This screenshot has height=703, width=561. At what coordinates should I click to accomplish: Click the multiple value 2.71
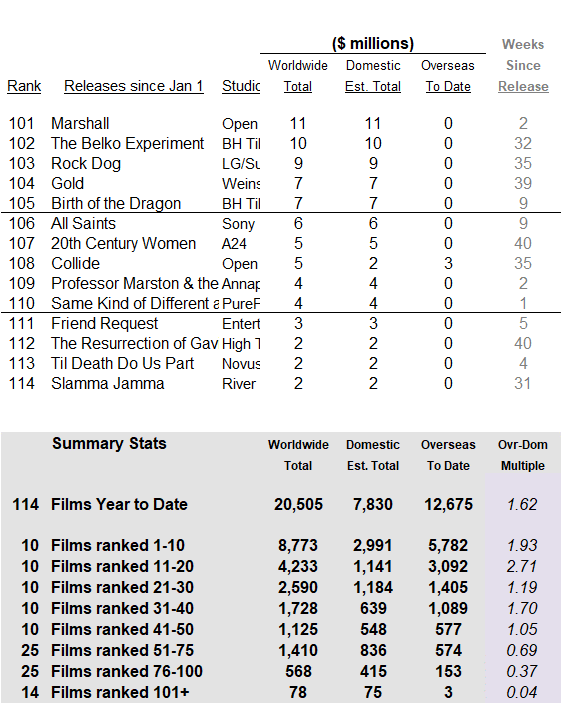522,566
